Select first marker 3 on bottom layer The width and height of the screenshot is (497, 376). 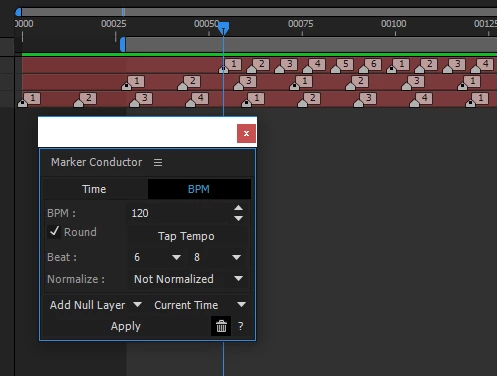click(140, 100)
